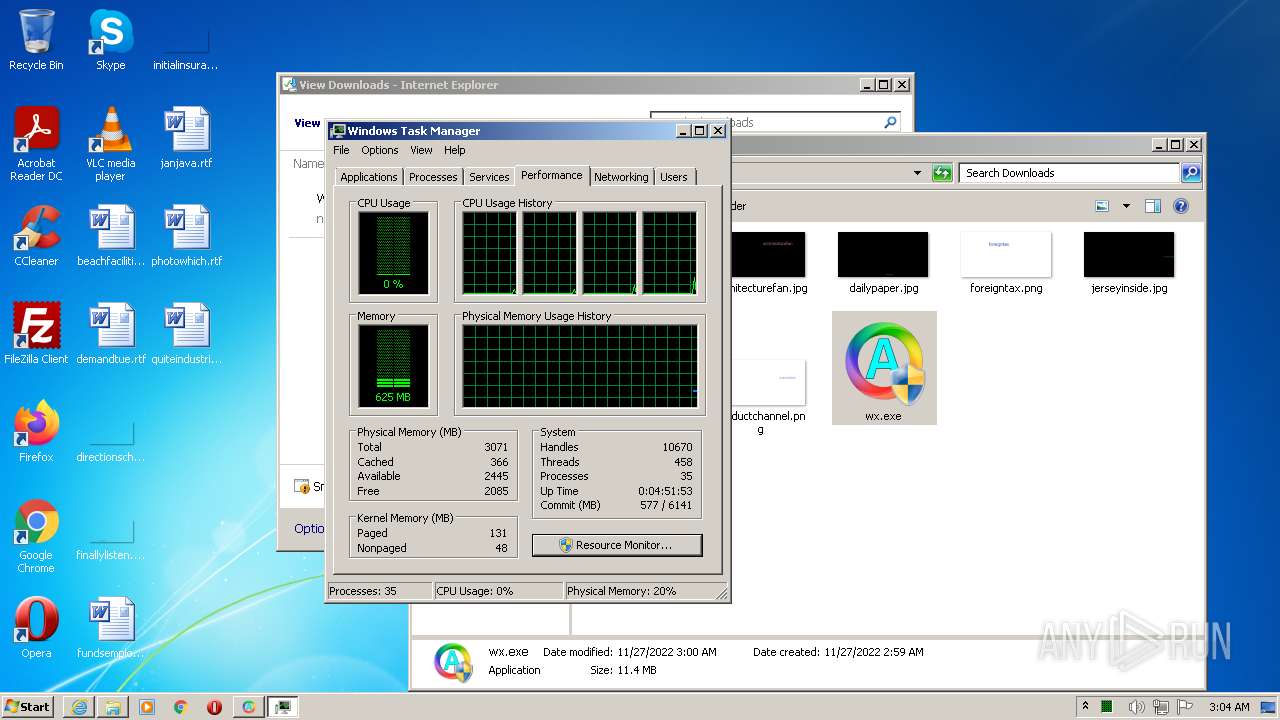
Task: Launch Skype from the desktop
Action: (110, 40)
